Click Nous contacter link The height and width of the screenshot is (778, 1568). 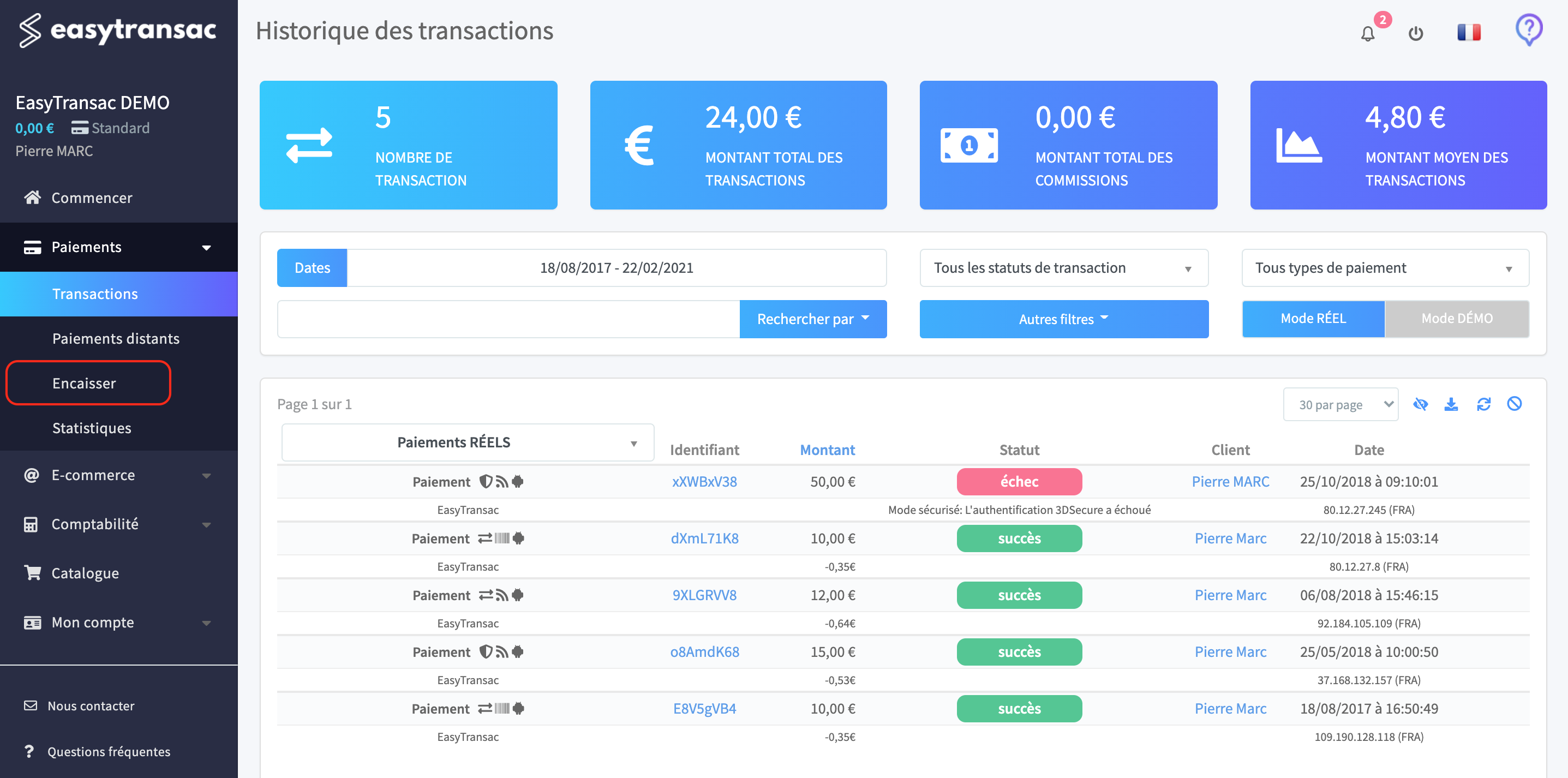tap(91, 705)
